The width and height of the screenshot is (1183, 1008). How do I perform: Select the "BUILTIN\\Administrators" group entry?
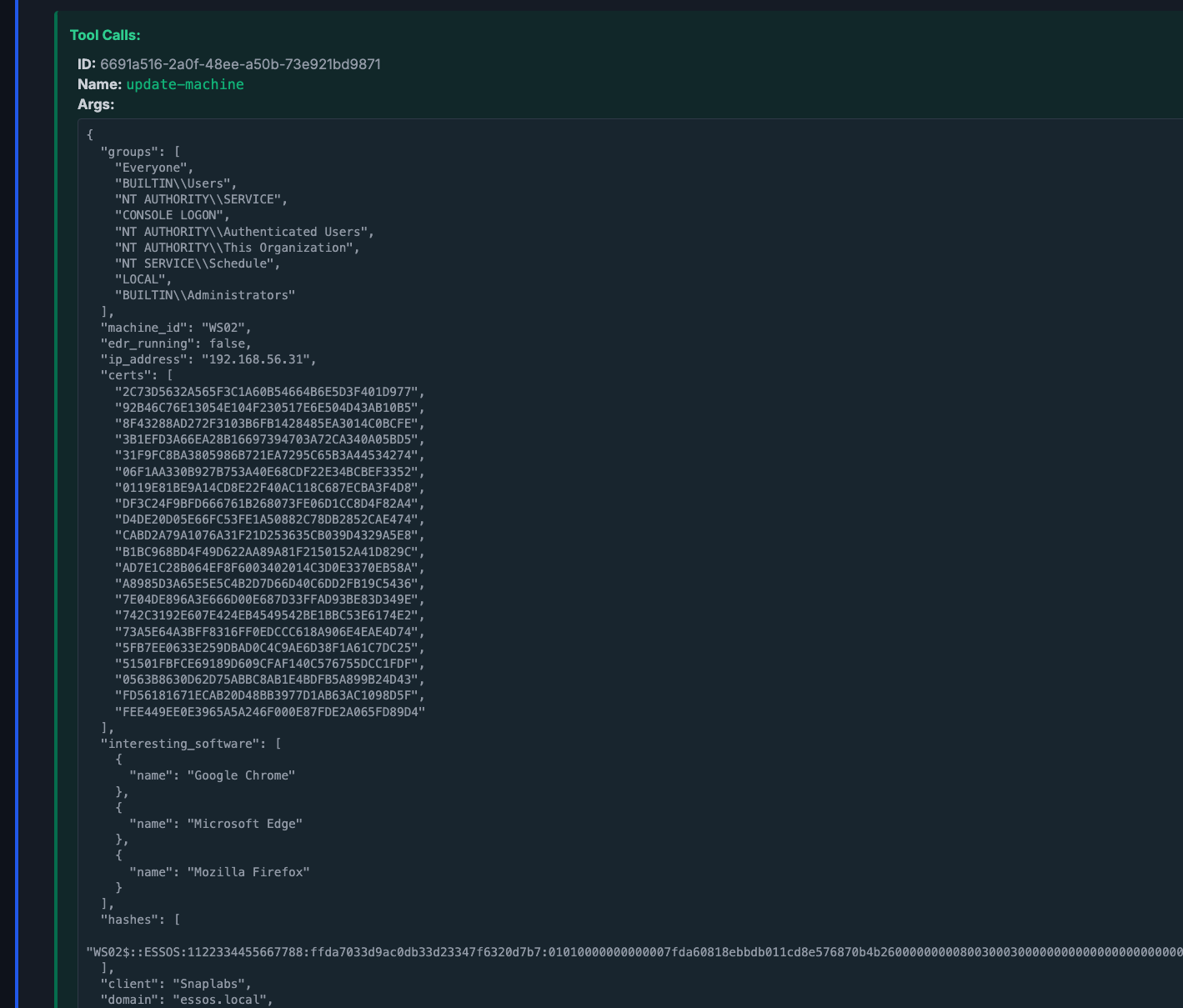pyautogui.click(x=205, y=295)
